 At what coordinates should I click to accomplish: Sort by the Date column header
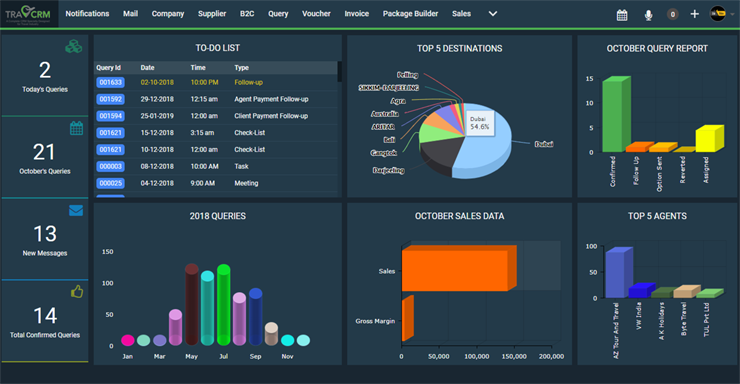[x=147, y=68]
